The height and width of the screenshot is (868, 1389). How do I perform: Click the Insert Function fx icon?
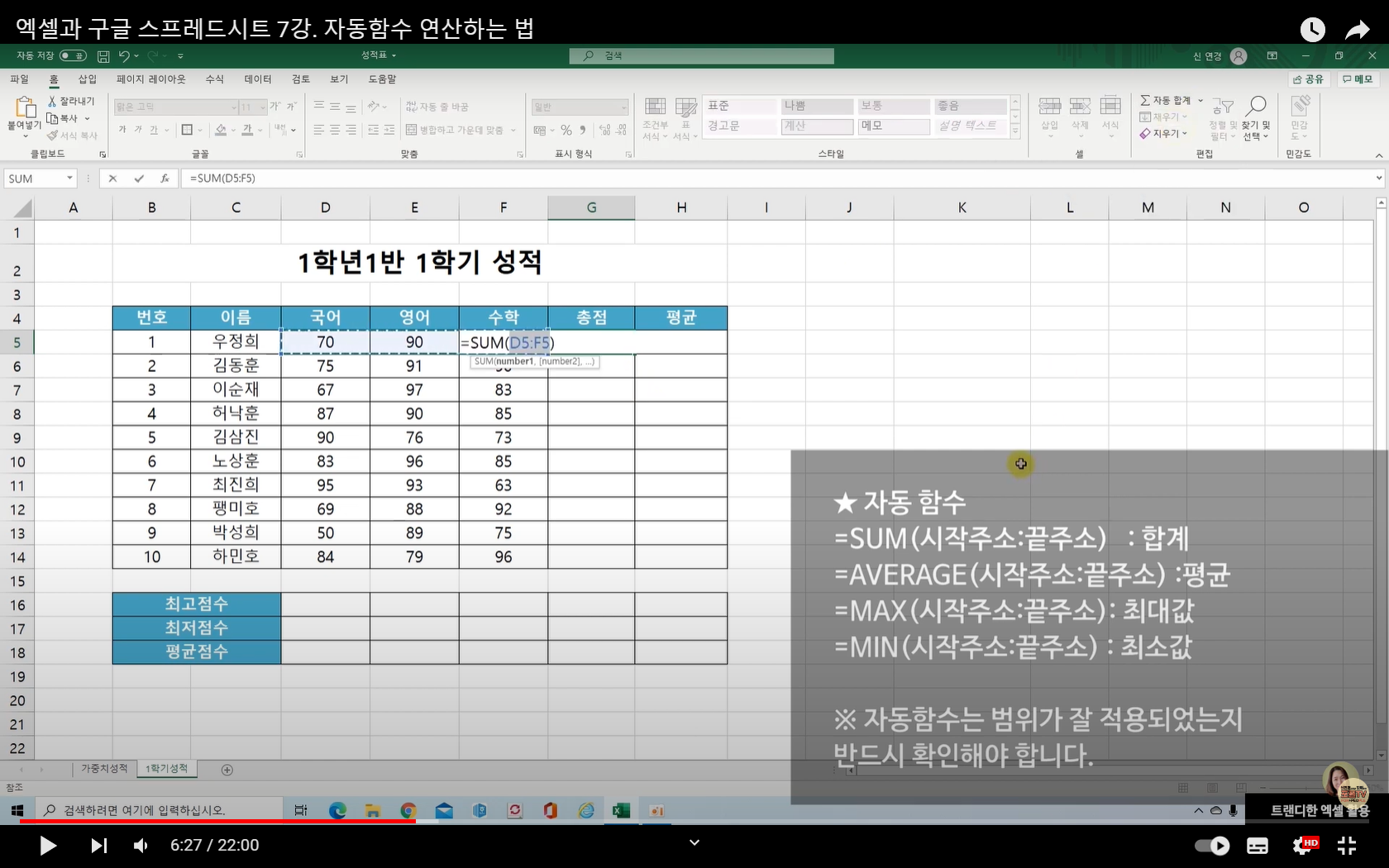click(x=165, y=178)
